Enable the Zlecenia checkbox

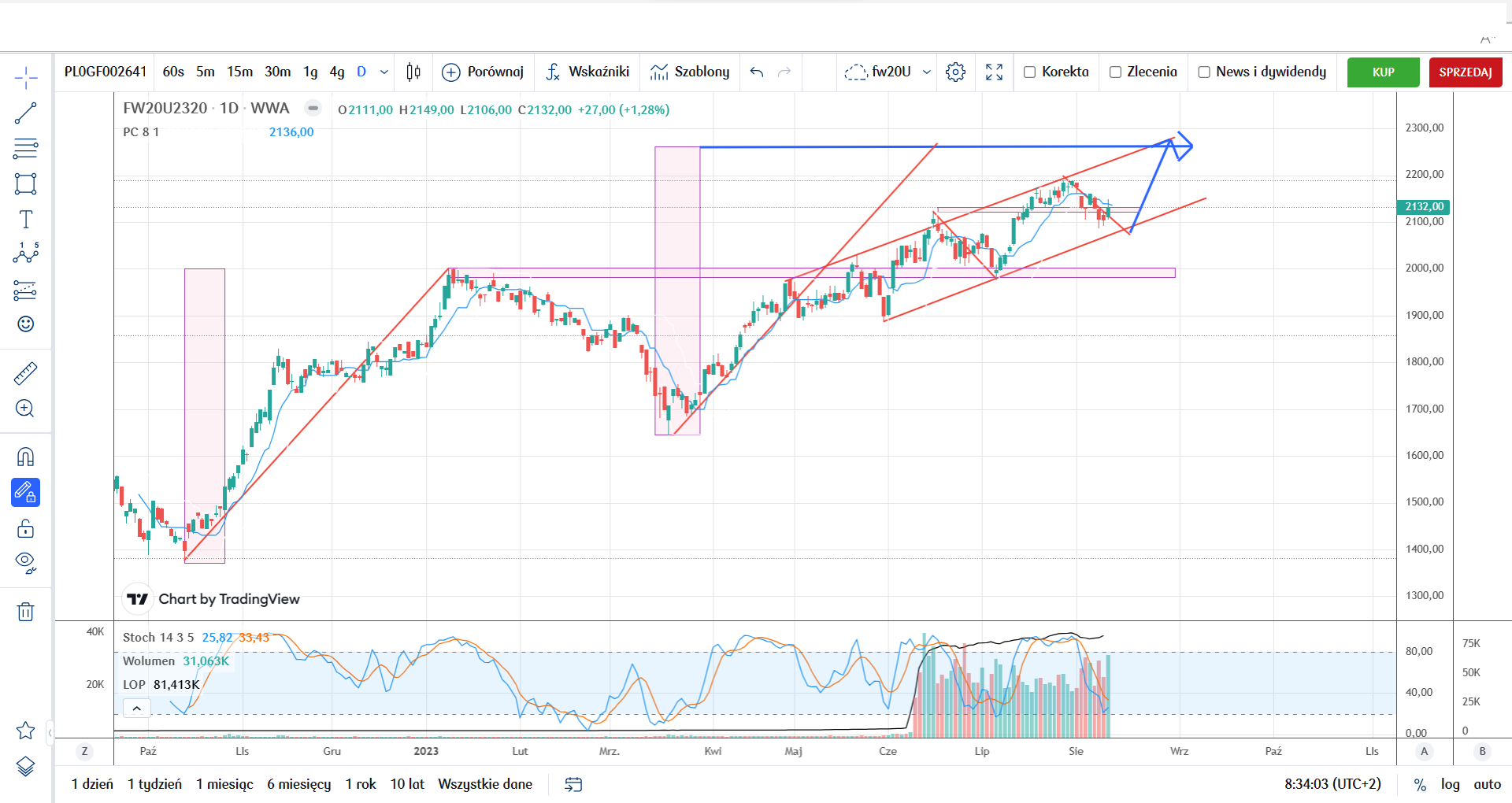click(1115, 72)
